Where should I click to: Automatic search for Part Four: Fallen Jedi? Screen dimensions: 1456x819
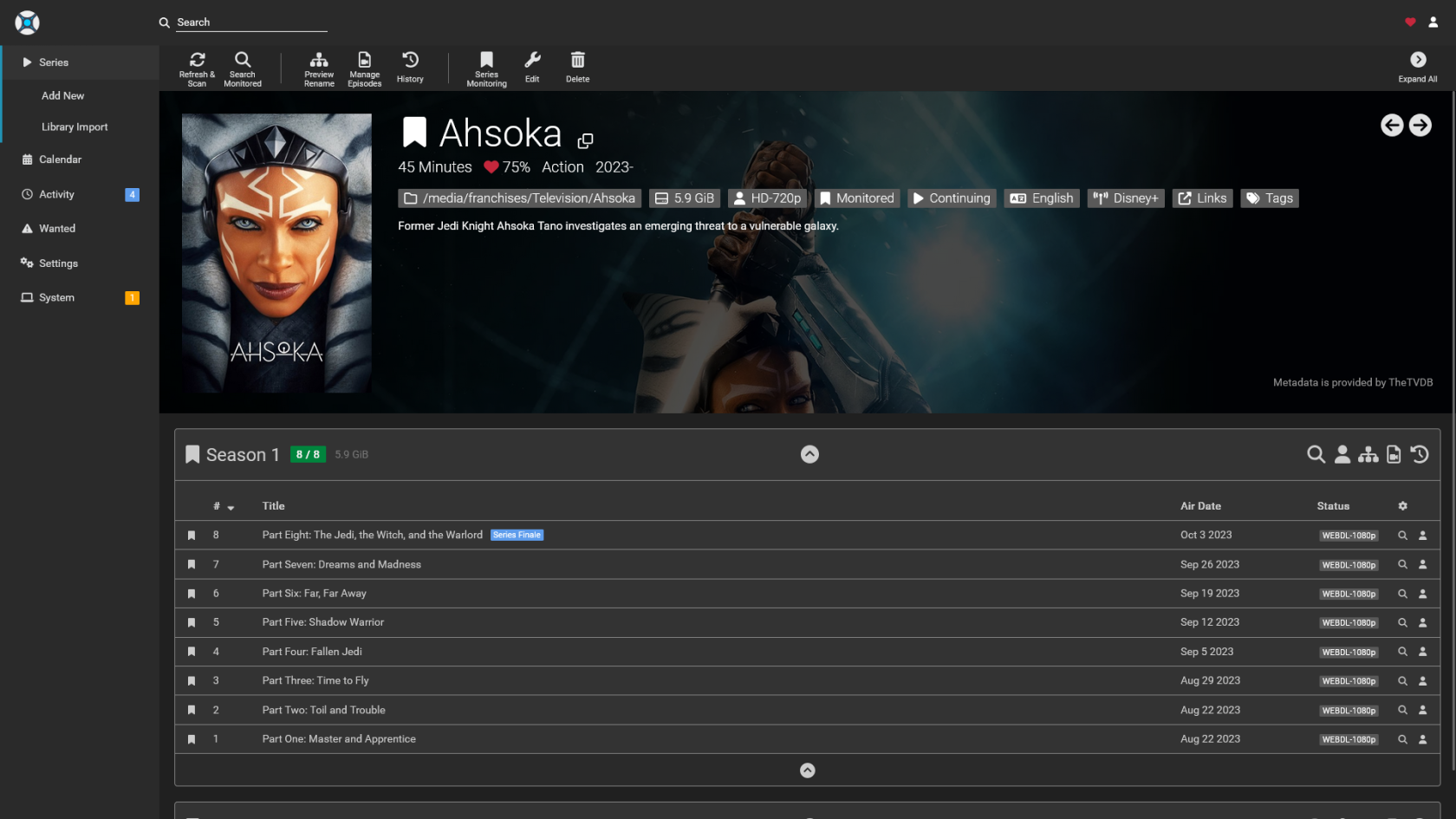[1402, 652]
